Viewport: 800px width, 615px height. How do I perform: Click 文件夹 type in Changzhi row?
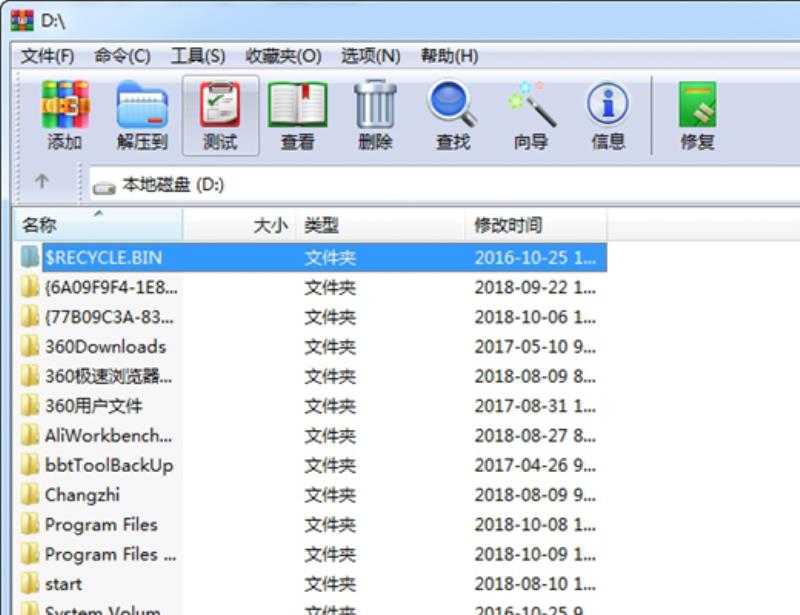tap(330, 495)
